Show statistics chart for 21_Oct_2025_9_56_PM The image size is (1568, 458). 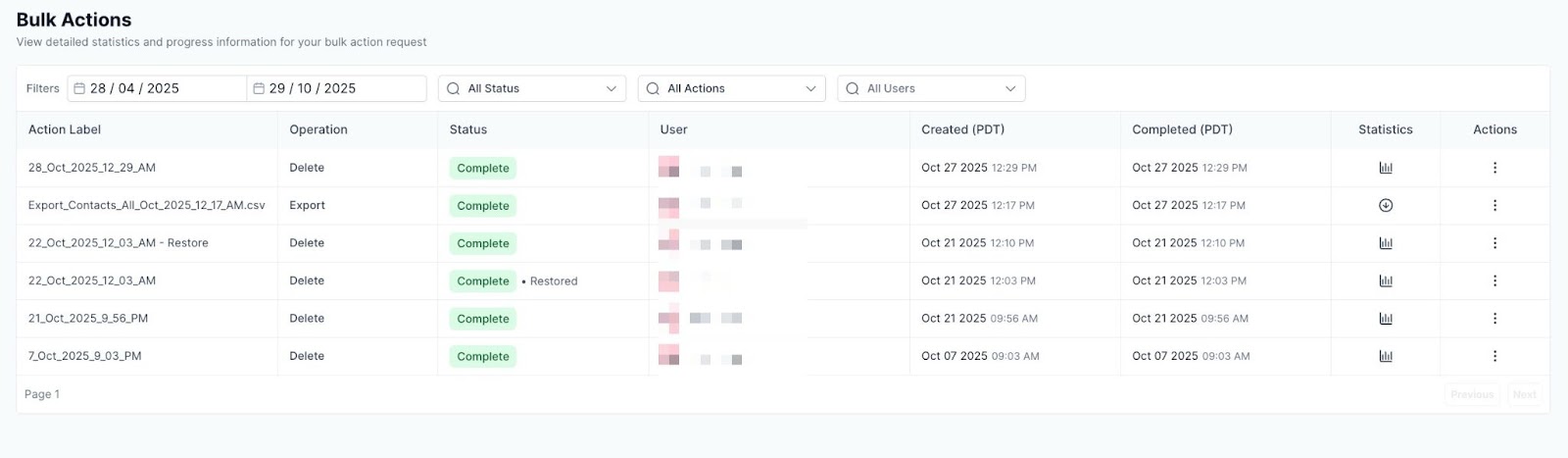point(1385,319)
